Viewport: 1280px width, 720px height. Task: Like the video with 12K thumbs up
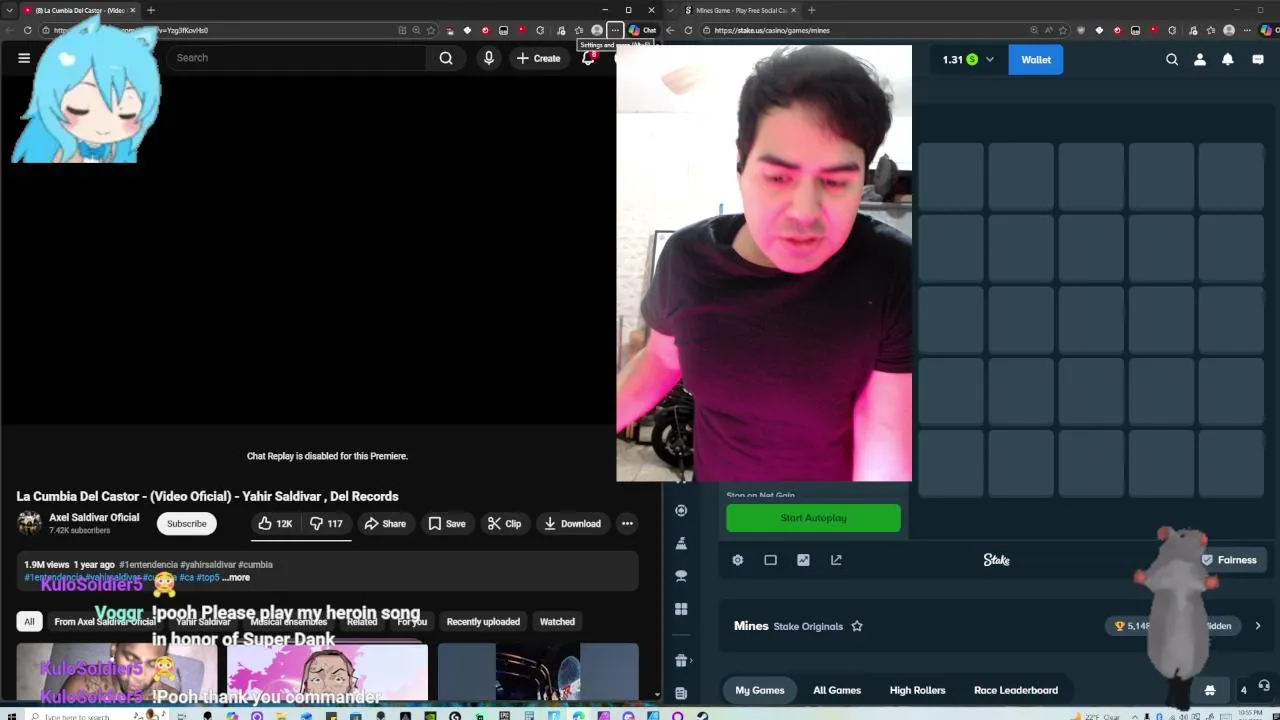[x=274, y=523]
